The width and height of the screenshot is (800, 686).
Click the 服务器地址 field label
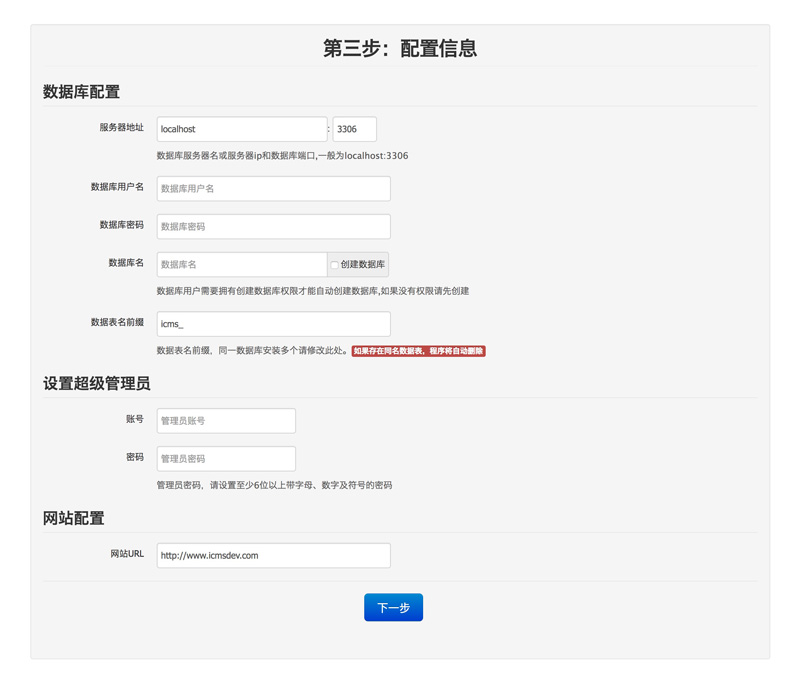[x=121, y=128]
